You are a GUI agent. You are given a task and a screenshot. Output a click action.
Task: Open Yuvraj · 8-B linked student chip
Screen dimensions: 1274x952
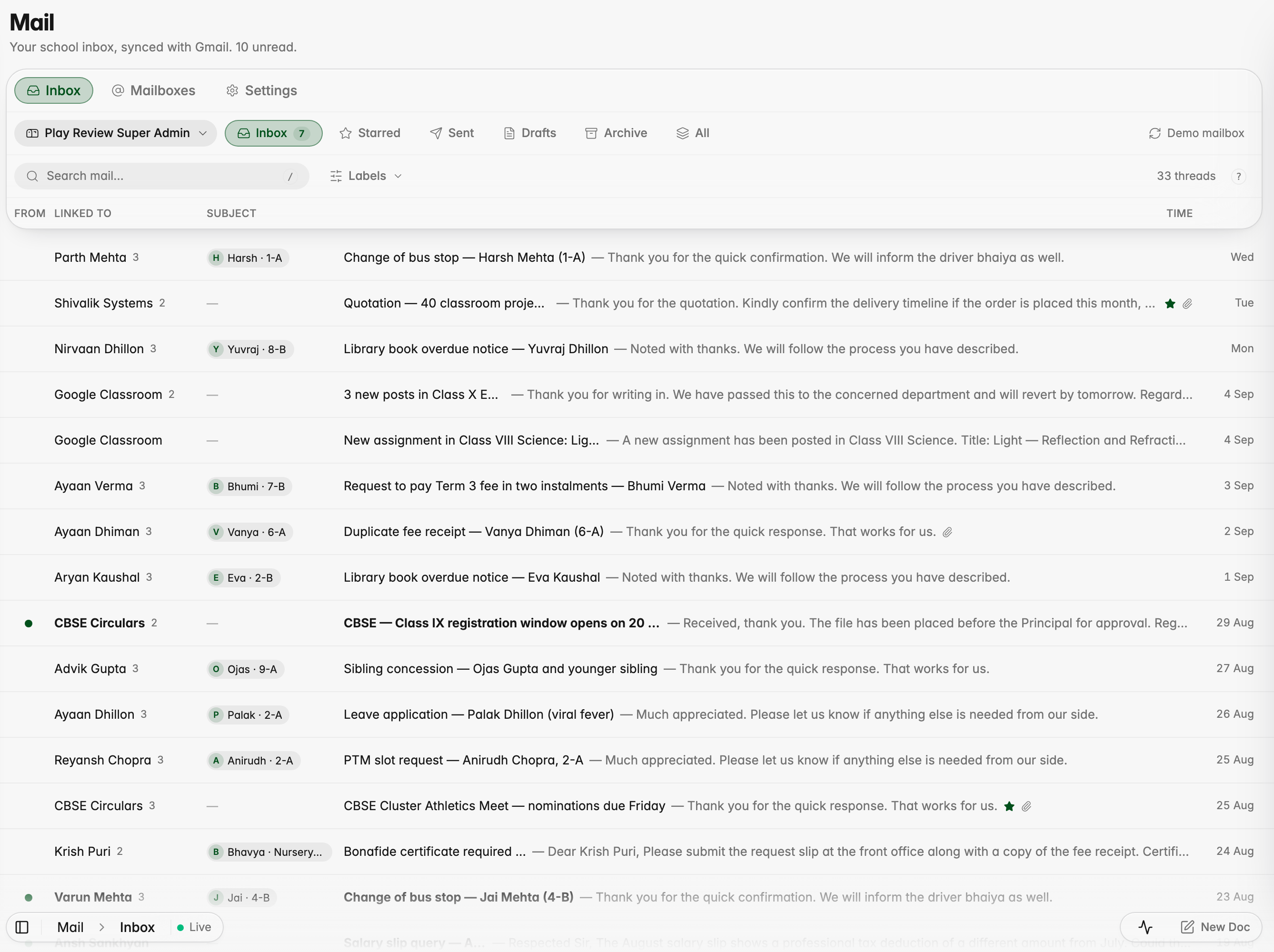click(x=250, y=349)
